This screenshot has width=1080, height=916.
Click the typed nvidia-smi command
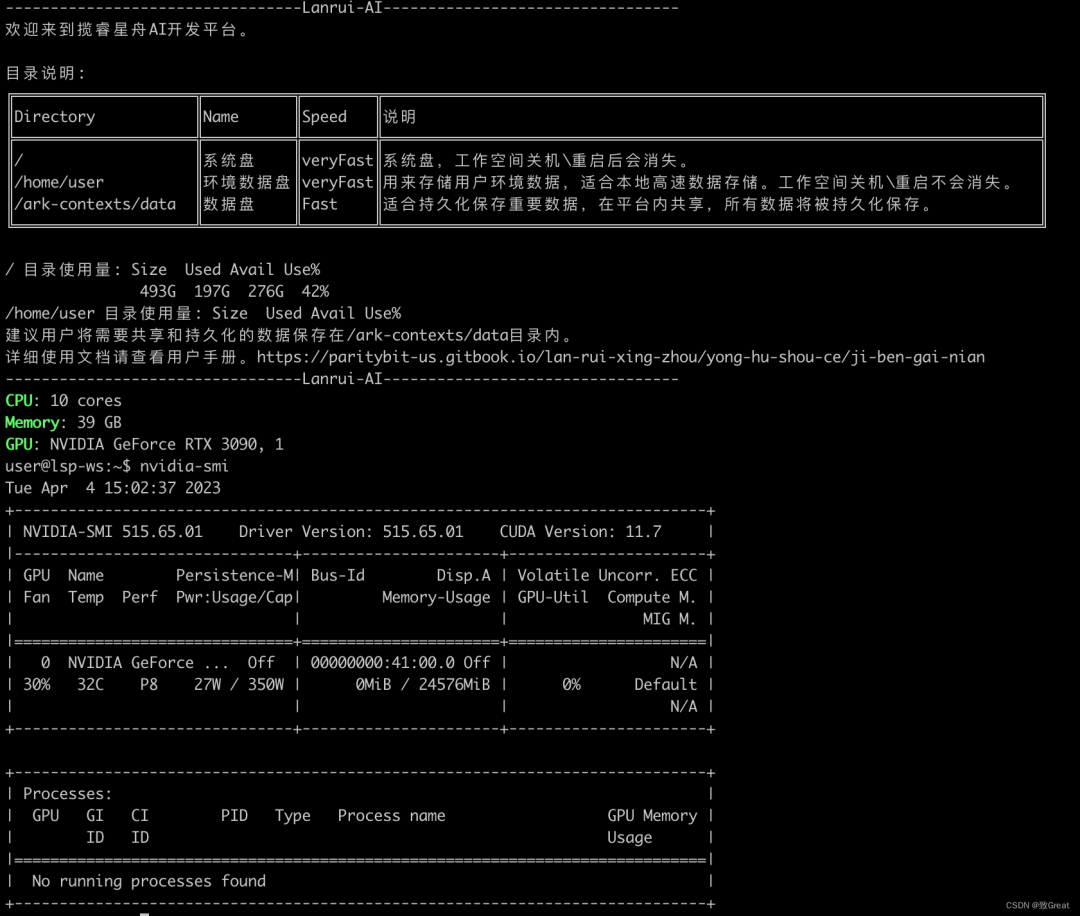(184, 466)
